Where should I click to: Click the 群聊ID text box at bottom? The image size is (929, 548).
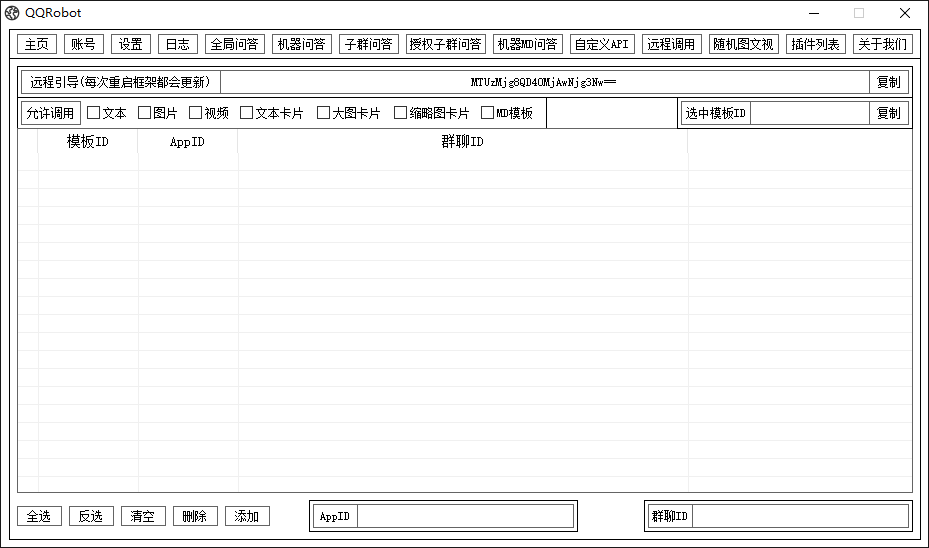pyautogui.click(x=800, y=516)
